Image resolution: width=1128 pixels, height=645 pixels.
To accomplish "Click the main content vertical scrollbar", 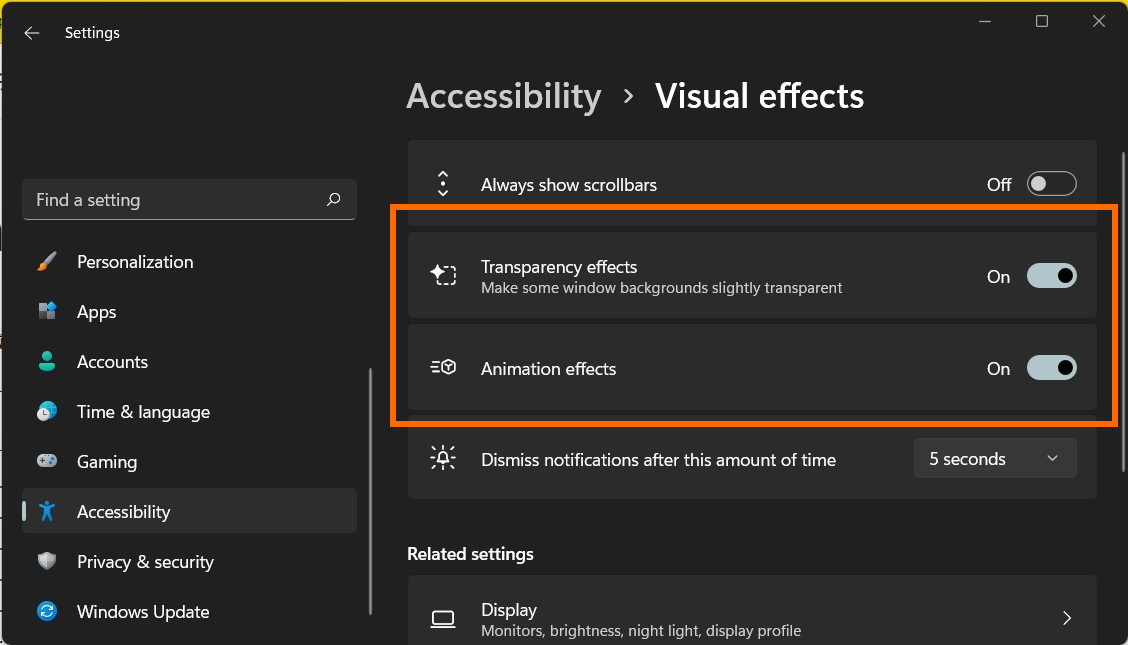I will pos(1123,311).
